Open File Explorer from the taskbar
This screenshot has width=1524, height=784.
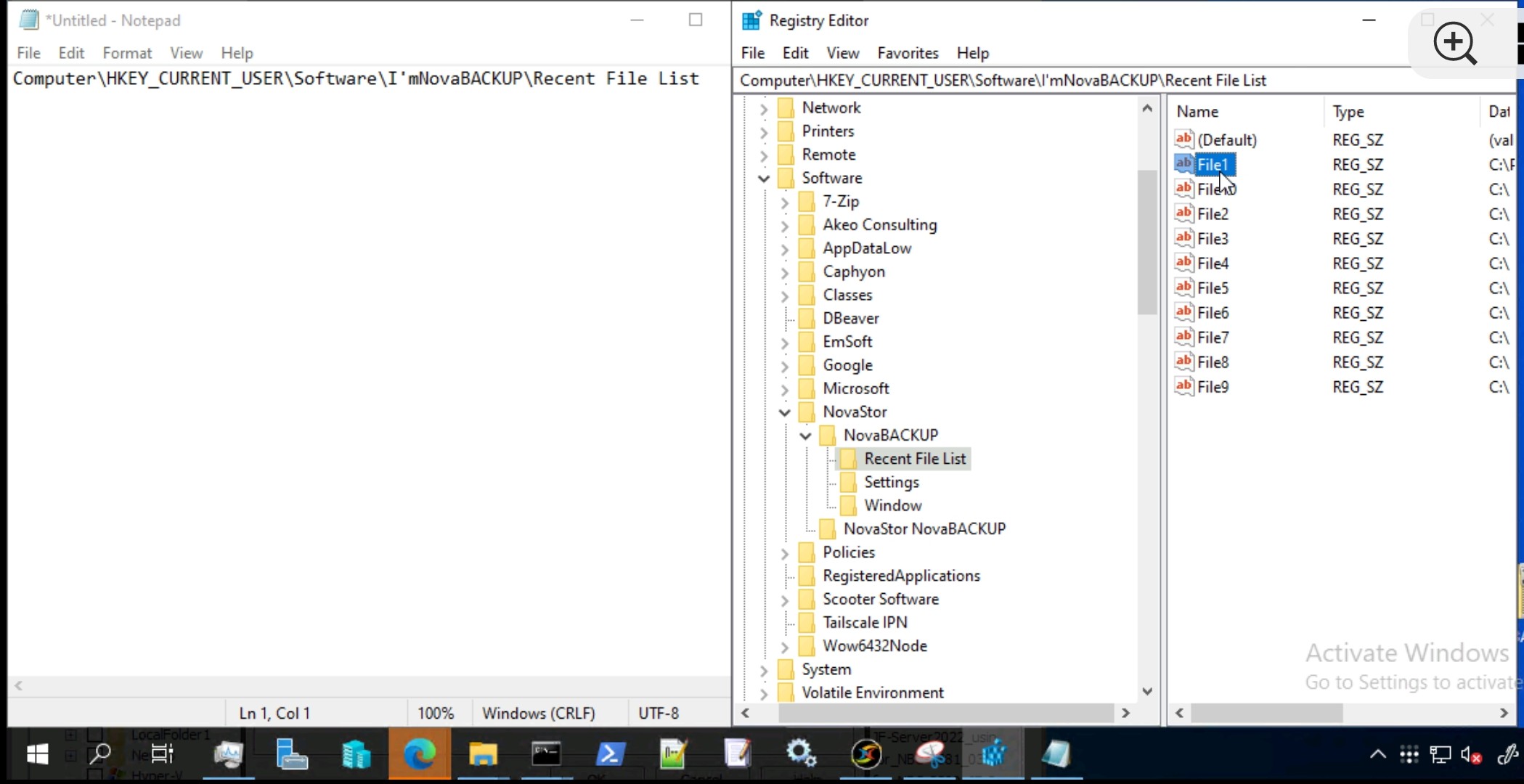[x=482, y=754]
